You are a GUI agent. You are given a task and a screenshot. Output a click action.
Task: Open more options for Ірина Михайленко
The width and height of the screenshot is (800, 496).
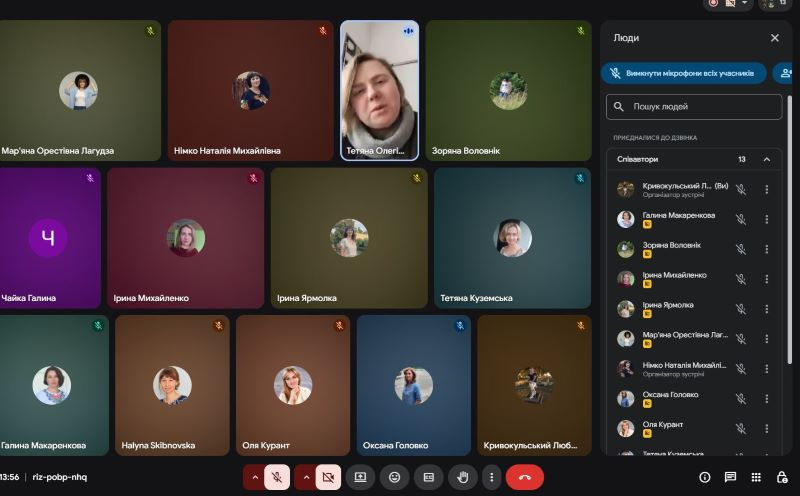(x=767, y=279)
